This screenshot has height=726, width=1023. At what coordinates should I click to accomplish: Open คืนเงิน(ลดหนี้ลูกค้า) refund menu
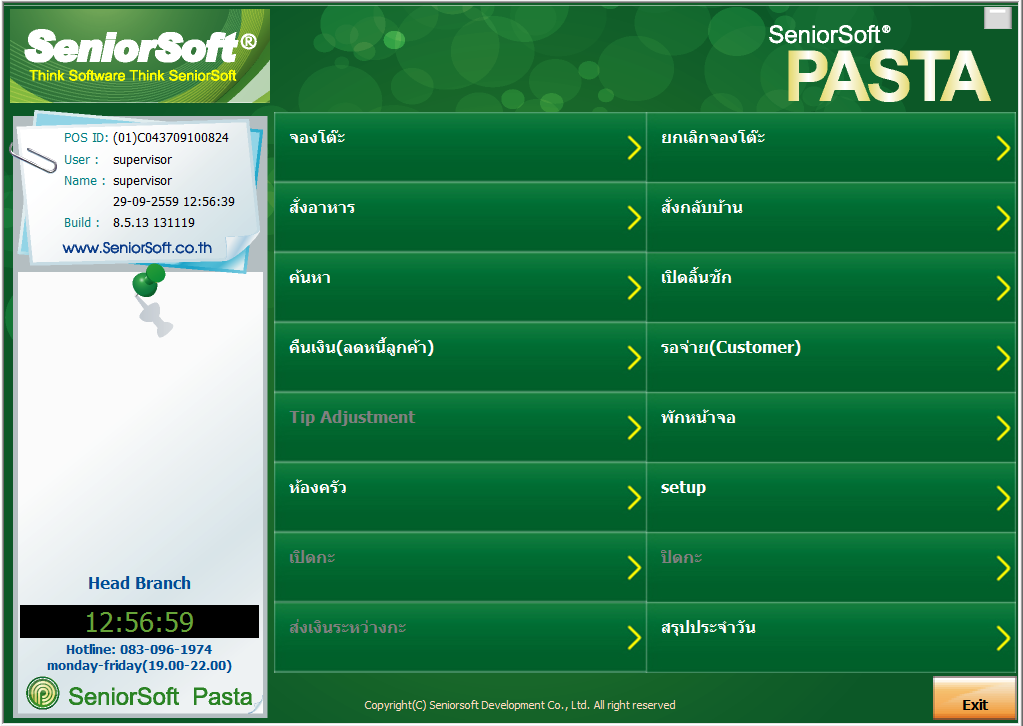coord(460,357)
